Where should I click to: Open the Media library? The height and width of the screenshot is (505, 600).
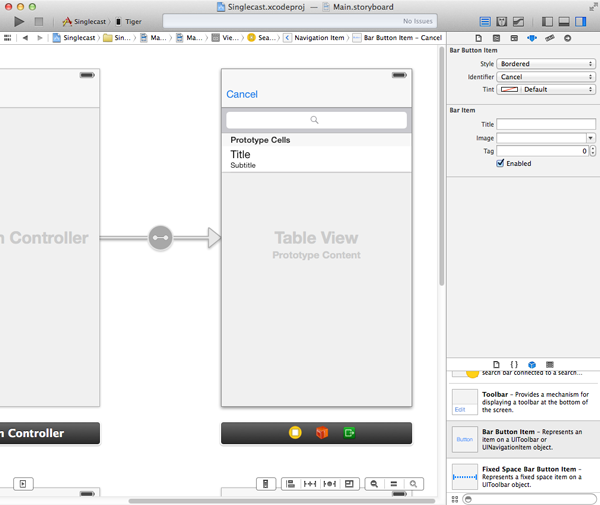(550, 365)
